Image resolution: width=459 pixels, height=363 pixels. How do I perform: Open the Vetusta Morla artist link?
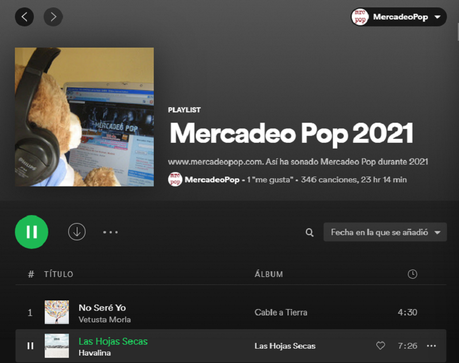click(x=105, y=319)
